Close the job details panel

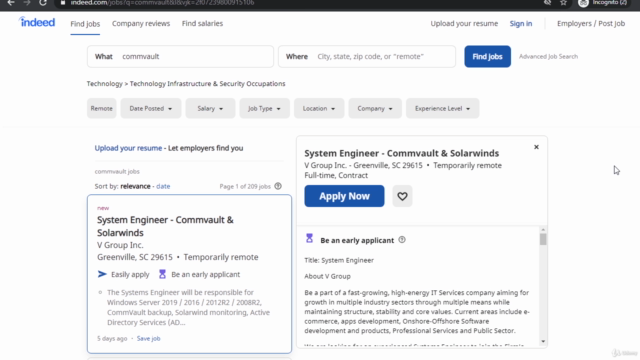click(536, 147)
